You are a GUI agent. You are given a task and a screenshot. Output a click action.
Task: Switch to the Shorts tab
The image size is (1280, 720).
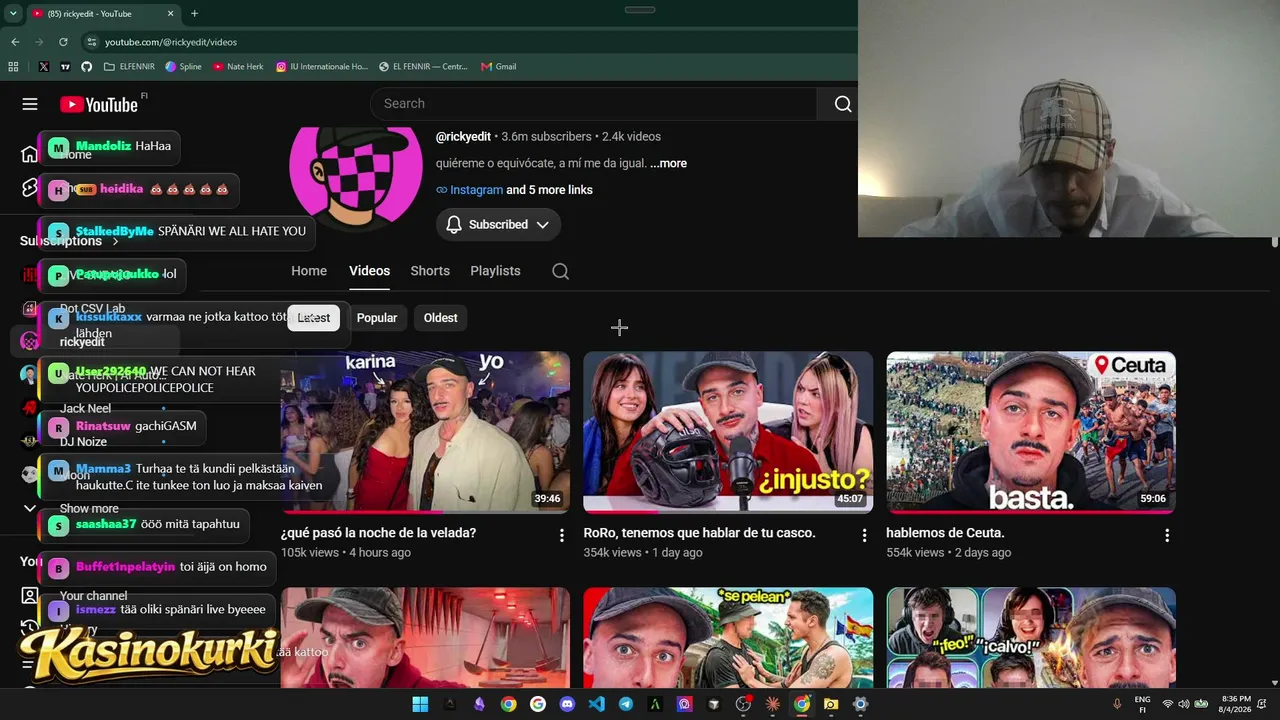430,271
